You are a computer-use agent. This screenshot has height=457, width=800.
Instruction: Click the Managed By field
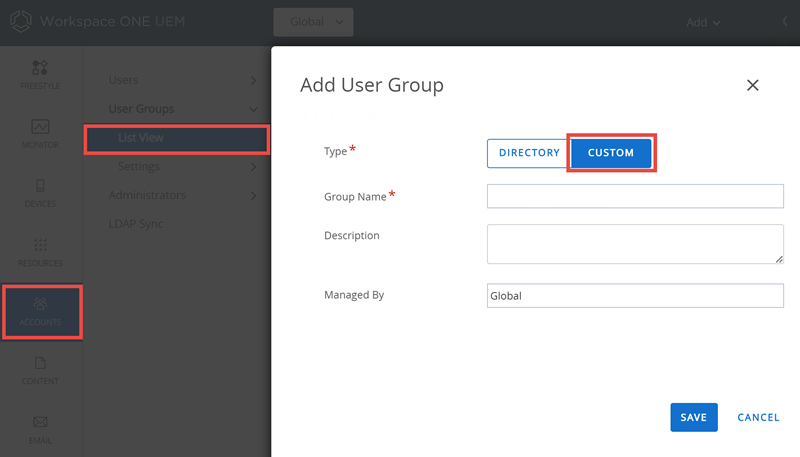(635, 296)
